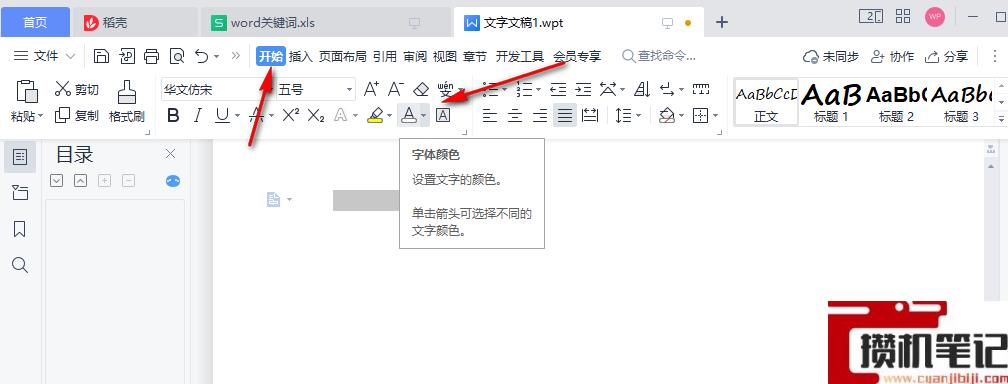Select 正文 style thumbnail
1008x384 pixels.
tap(766, 103)
